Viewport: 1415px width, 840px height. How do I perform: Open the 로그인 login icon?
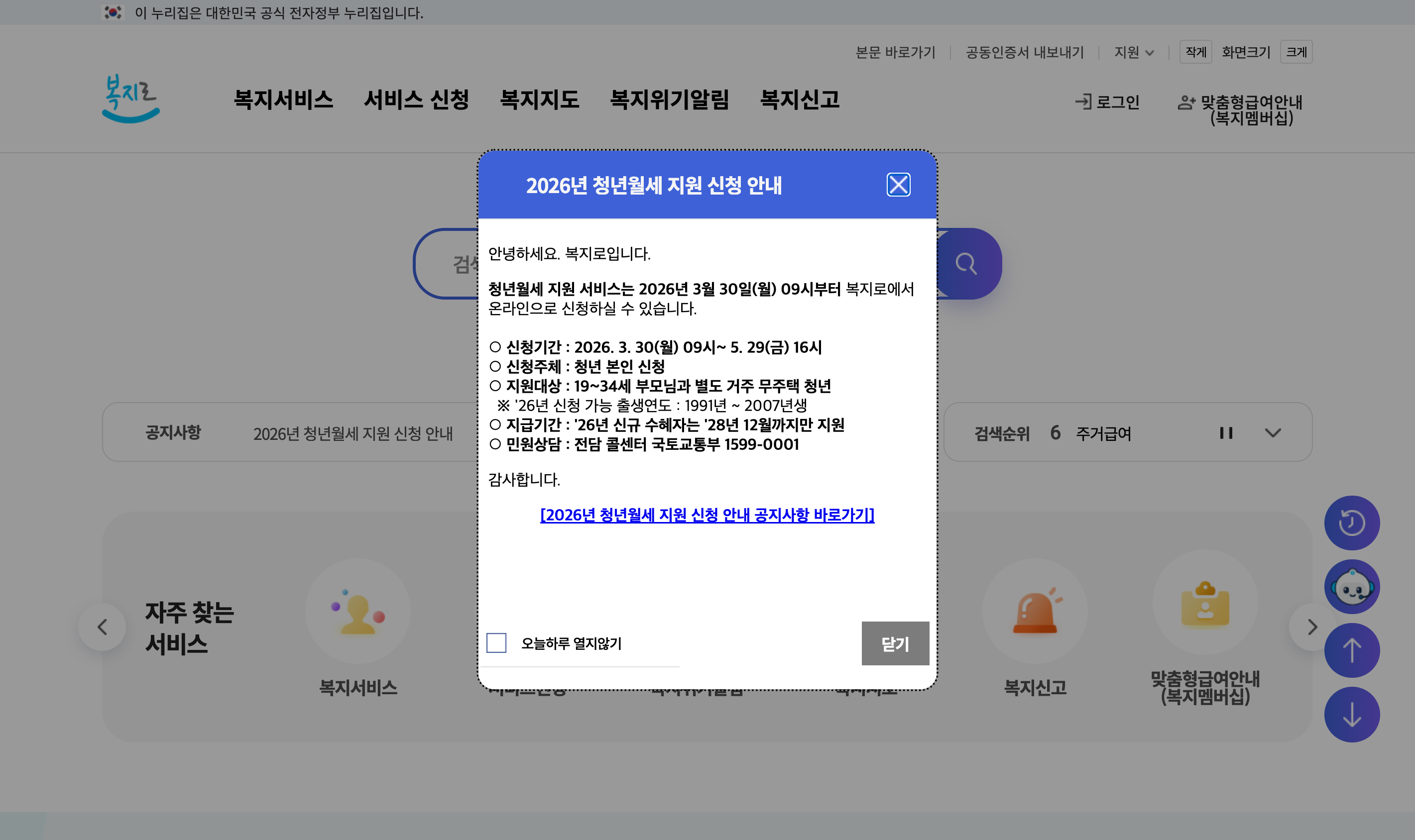pyautogui.click(x=1084, y=102)
